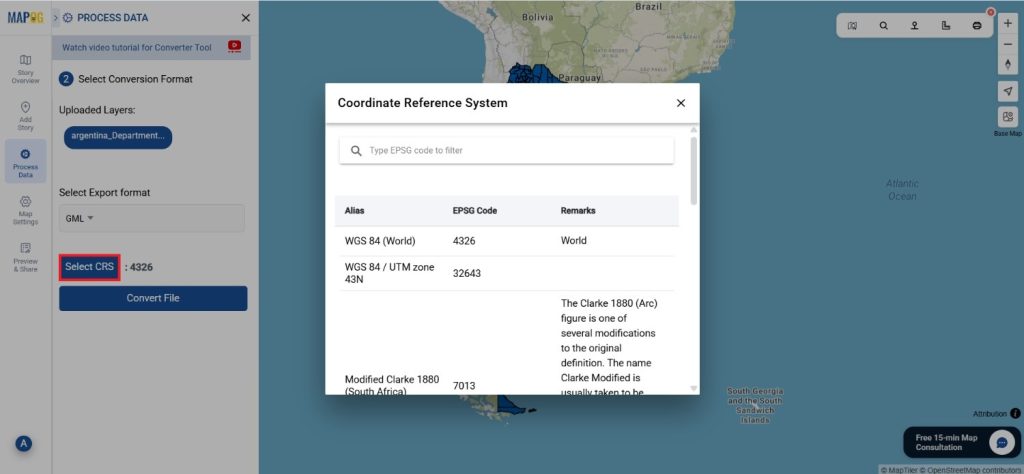Collapse the Process Data panel chevron
Image resolution: width=1024 pixels, height=474 pixels.
click(56, 18)
